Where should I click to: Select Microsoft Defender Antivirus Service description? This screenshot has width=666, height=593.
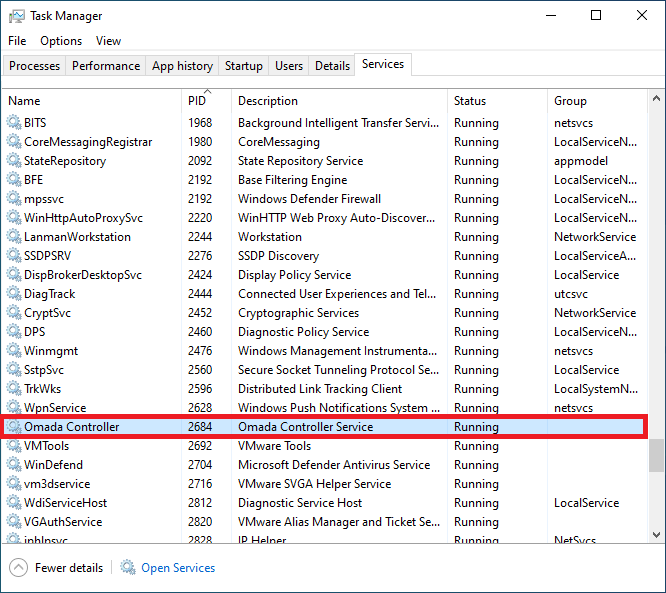[334, 465]
